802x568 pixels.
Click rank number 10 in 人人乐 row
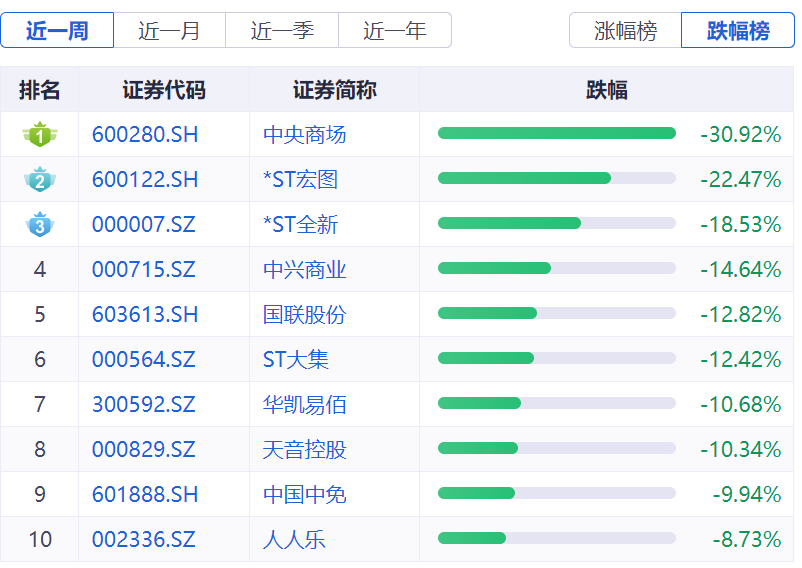pos(40,540)
